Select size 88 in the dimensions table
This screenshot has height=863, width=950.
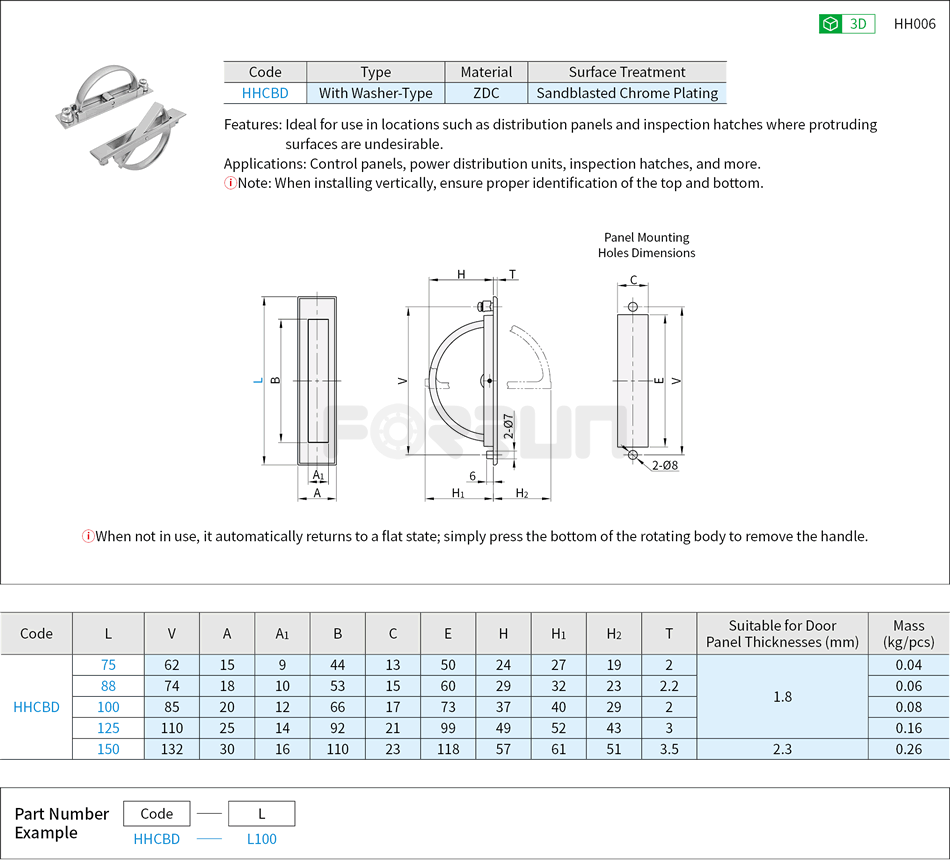point(107,686)
